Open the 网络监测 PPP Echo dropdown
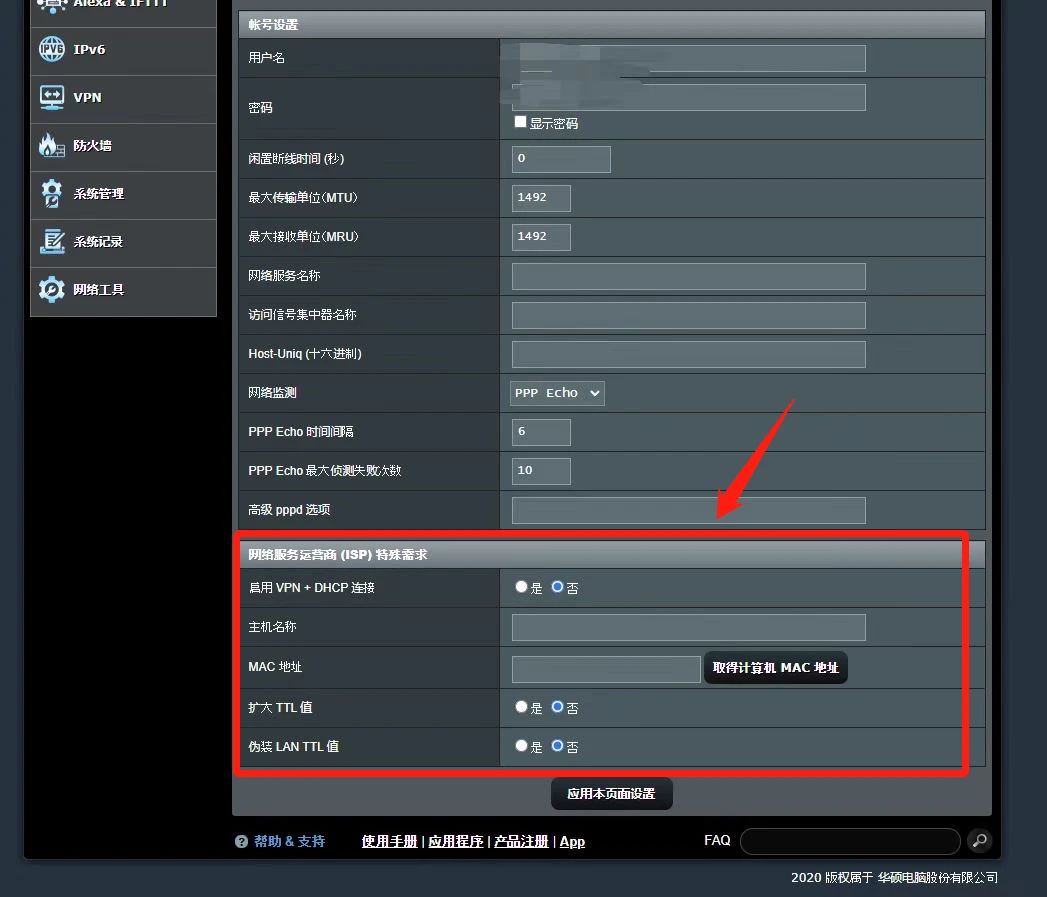The height and width of the screenshot is (897, 1047). tap(558, 393)
